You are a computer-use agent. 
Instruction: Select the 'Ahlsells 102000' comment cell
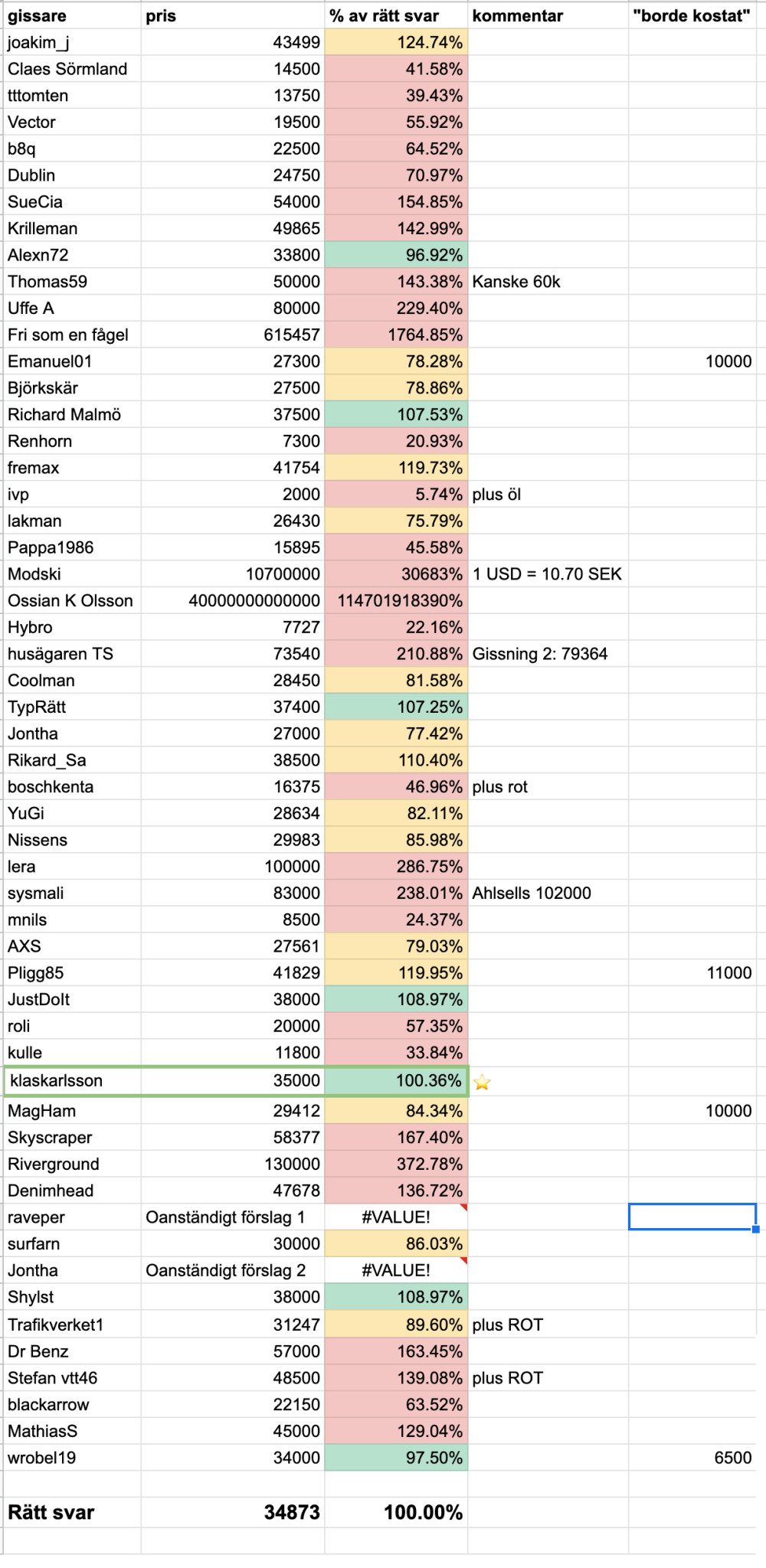[x=548, y=893]
